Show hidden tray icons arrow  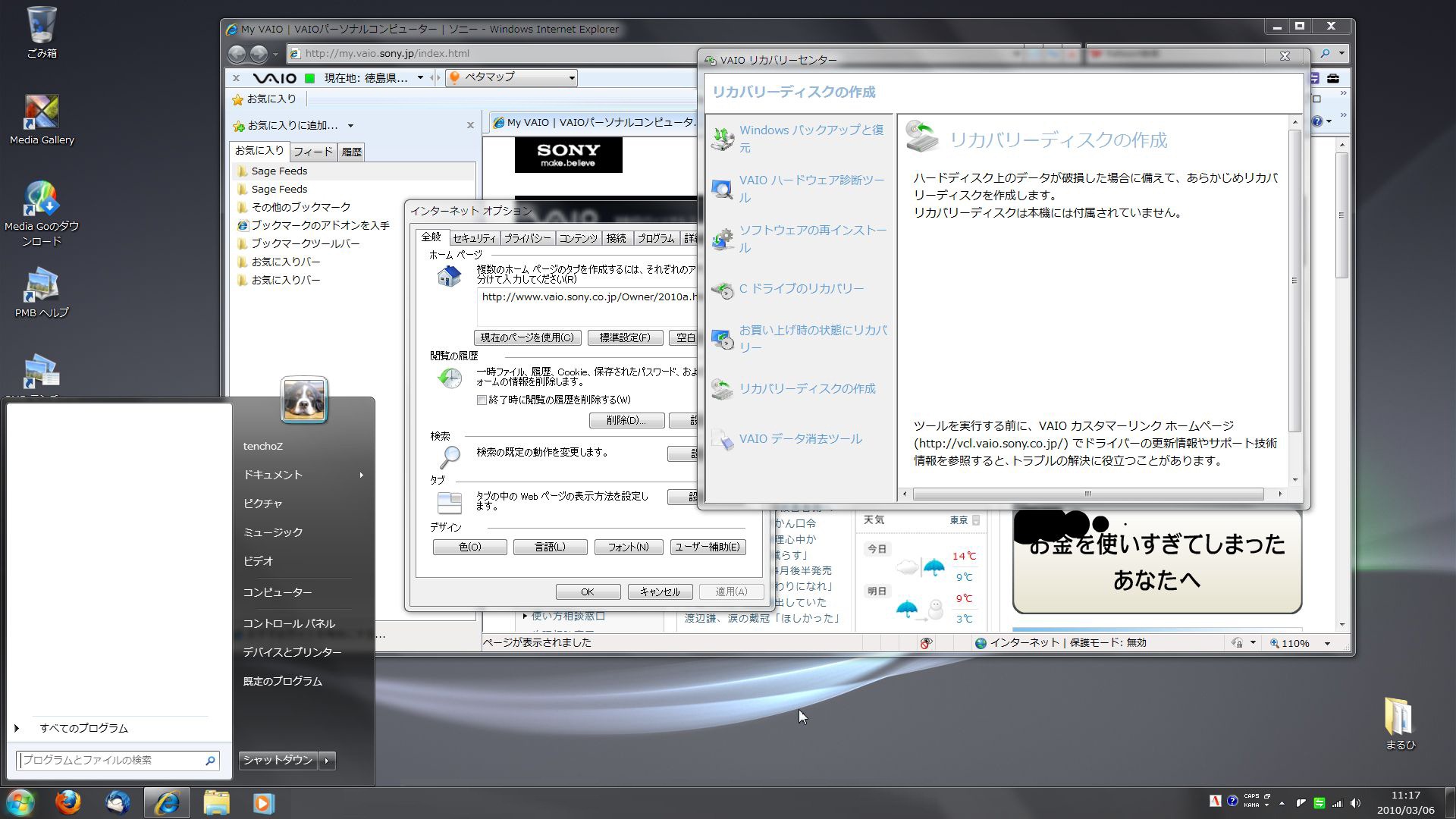coord(1282,802)
